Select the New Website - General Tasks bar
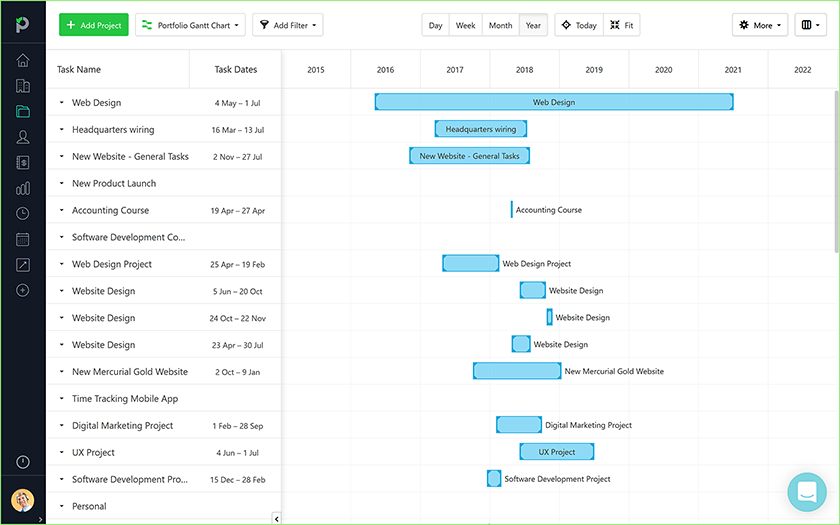840x525 pixels. pyautogui.click(x=469, y=156)
